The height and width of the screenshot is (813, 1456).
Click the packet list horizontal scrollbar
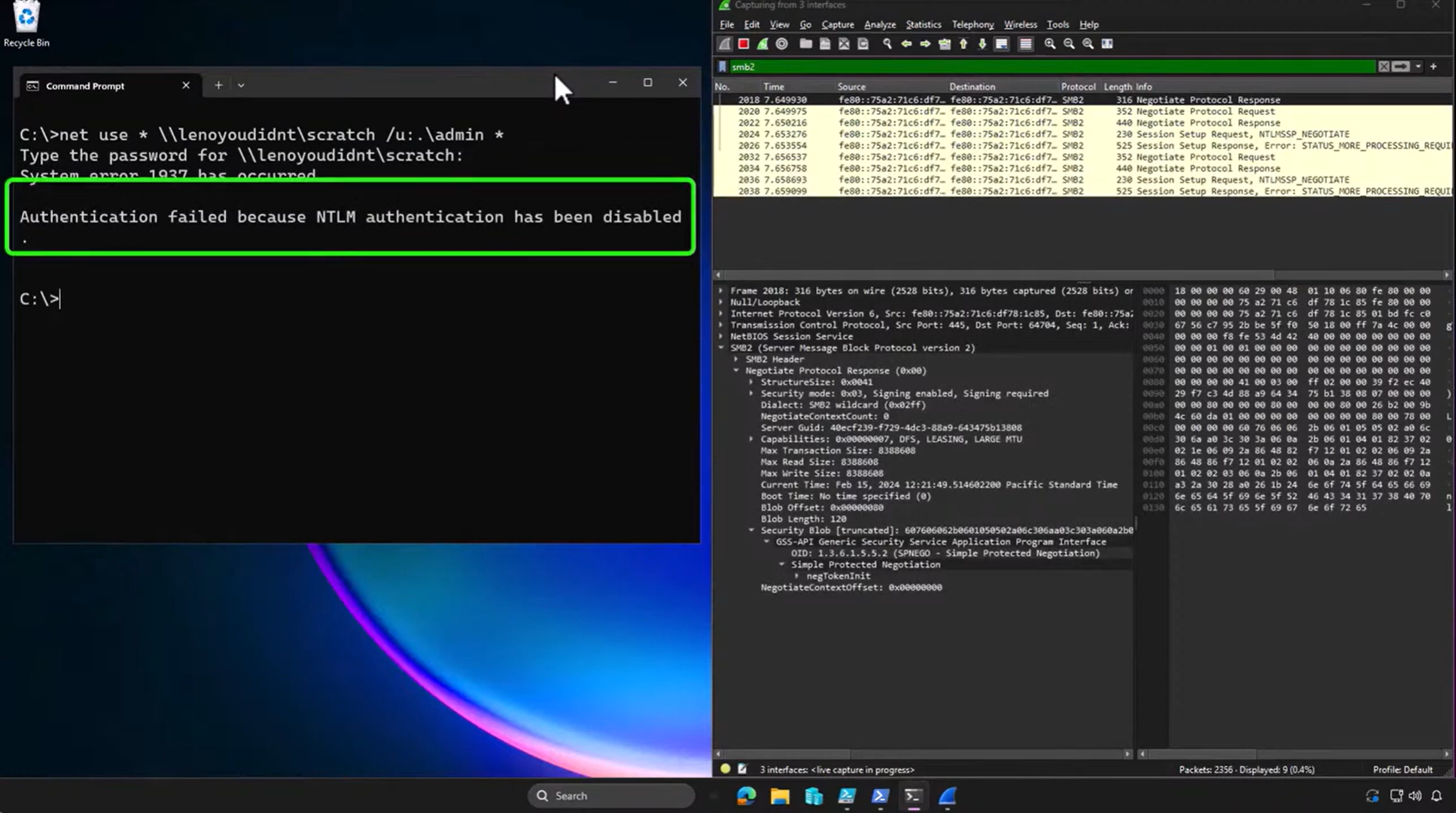(995, 275)
